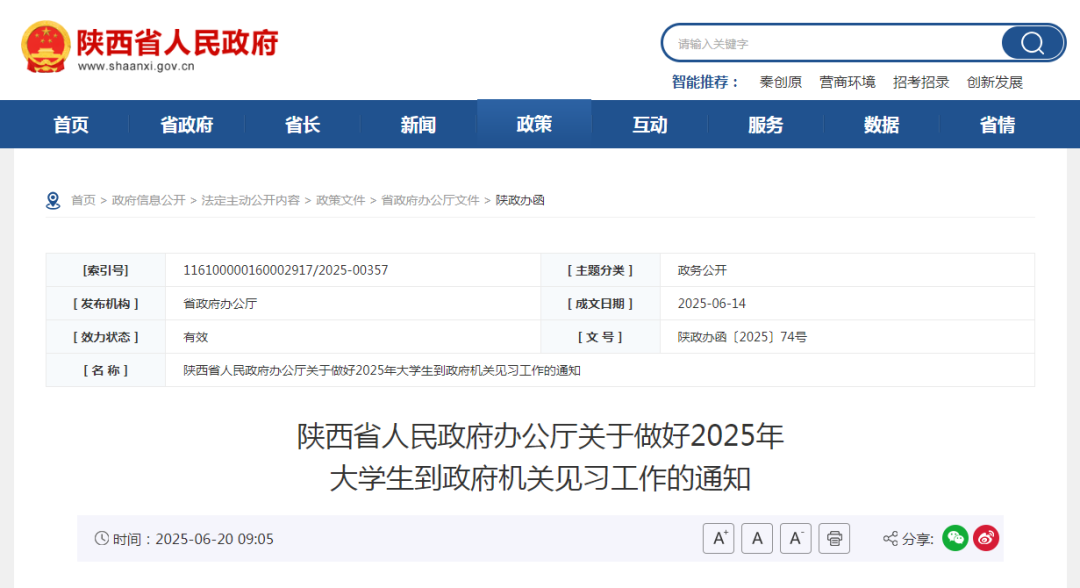This screenshot has height=588, width=1080.
Task: Click the 发布机构 field label
Action: click(105, 304)
